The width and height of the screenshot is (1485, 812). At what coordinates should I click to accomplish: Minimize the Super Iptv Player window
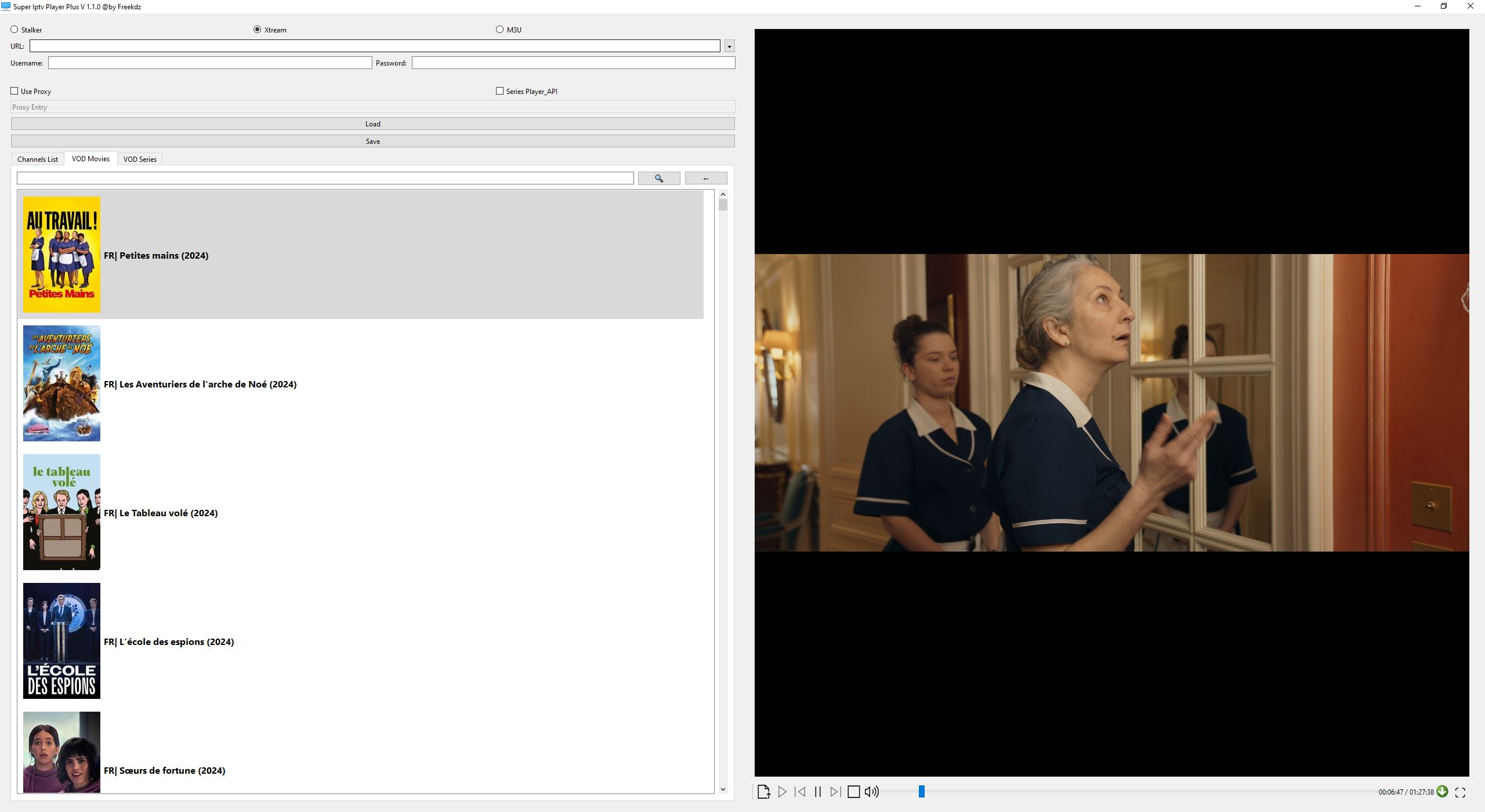point(1418,6)
